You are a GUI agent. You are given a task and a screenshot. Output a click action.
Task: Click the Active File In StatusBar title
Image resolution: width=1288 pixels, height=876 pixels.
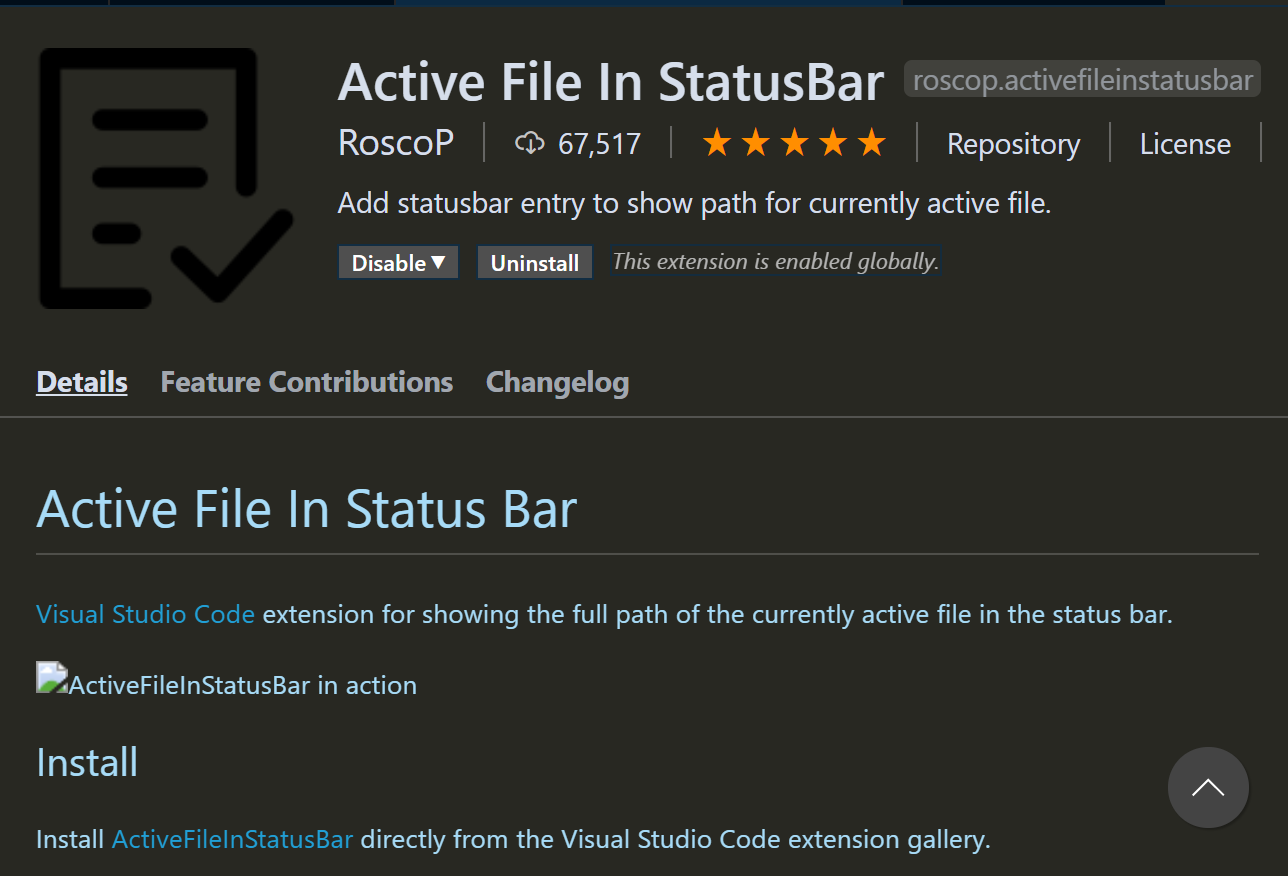611,82
